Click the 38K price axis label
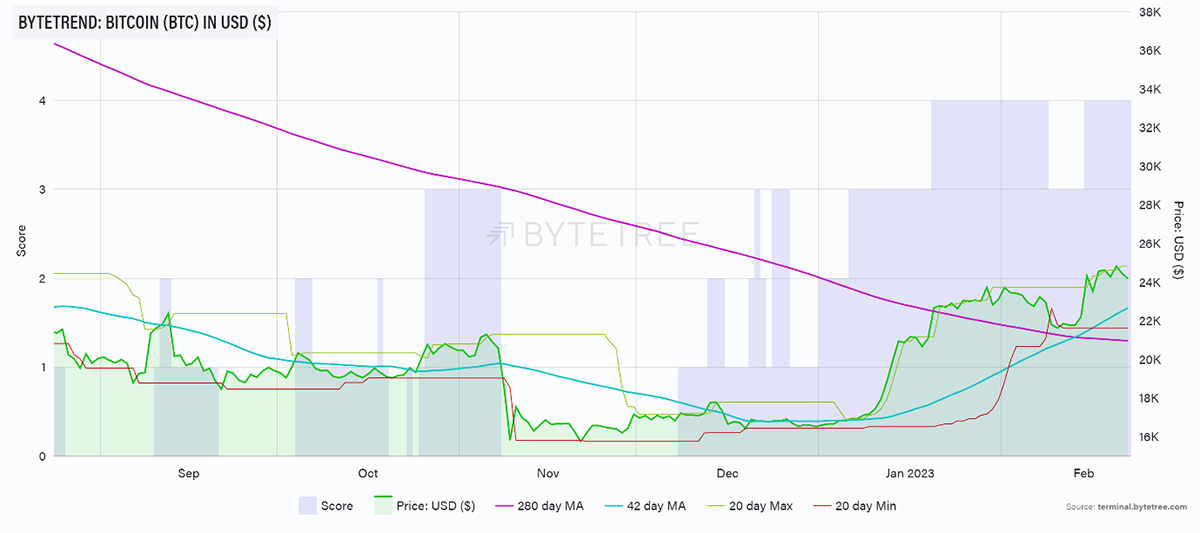 pyautogui.click(x=1150, y=12)
